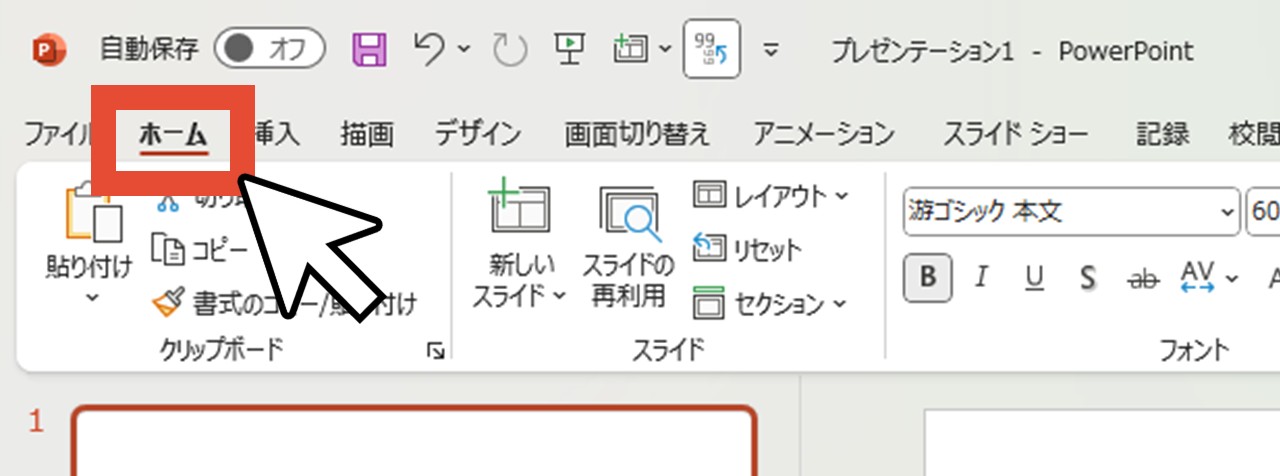Image resolution: width=1280 pixels, height=476 pixels.
Task: Switch to the 記録 tab
Action: tap(1163, 133)
